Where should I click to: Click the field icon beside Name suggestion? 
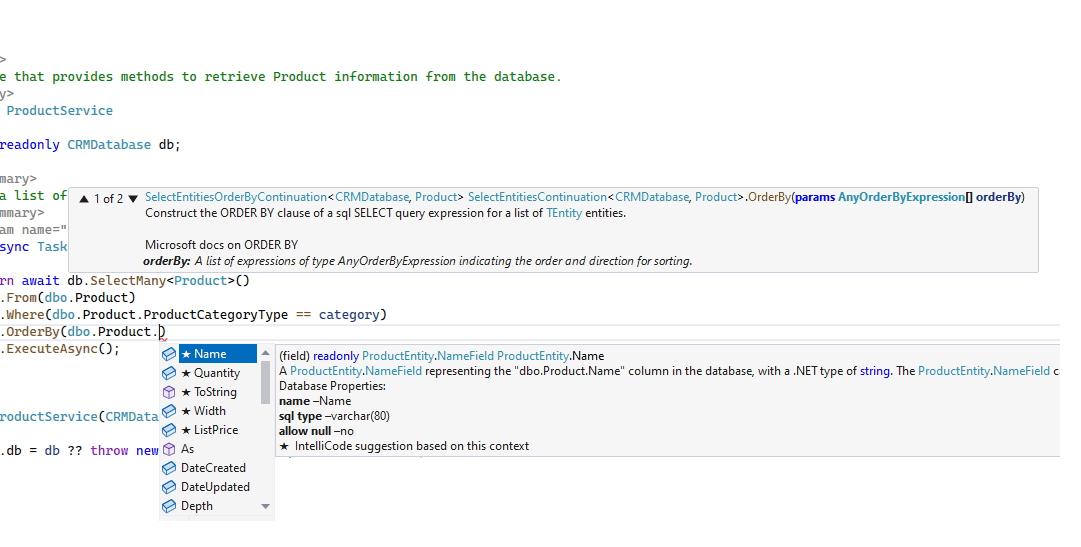tap(169, 354)
